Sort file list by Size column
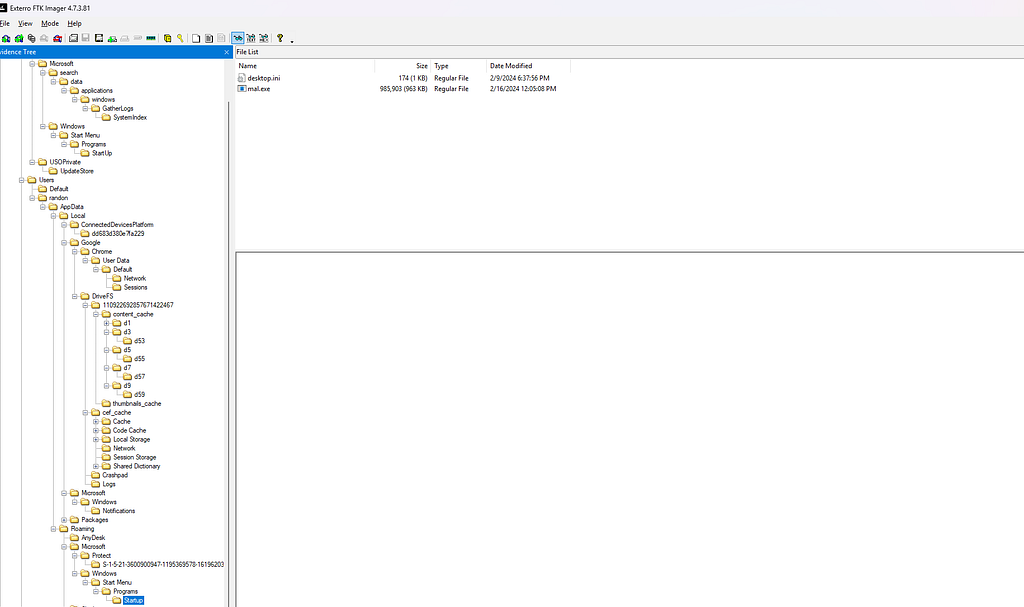Image resolution: width=1024 pixels, height=607 pixels. coord(403,66)
